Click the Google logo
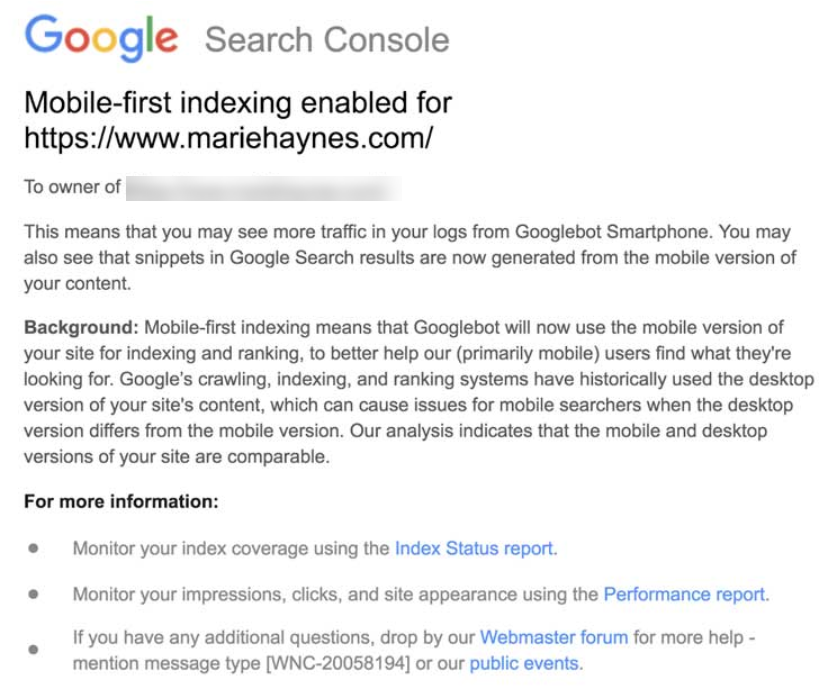 coord(101,38)
